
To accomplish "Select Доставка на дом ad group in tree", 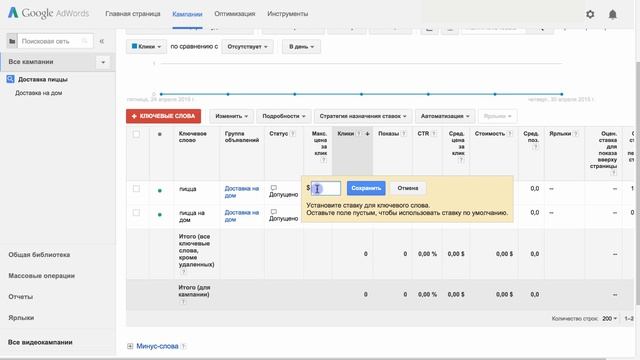I will [x=38, y=93].
